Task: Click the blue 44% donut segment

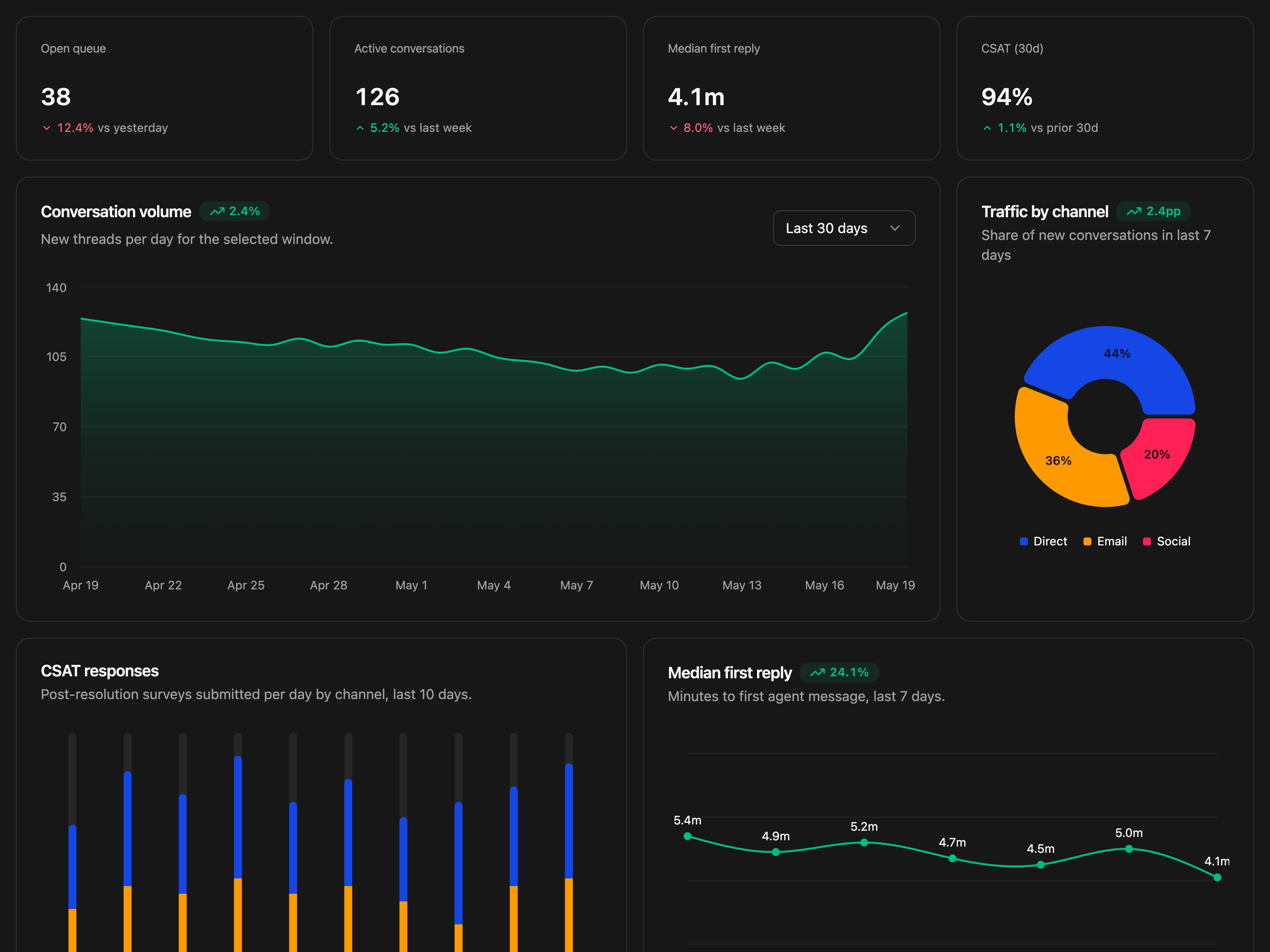Action: [1117, 353]
